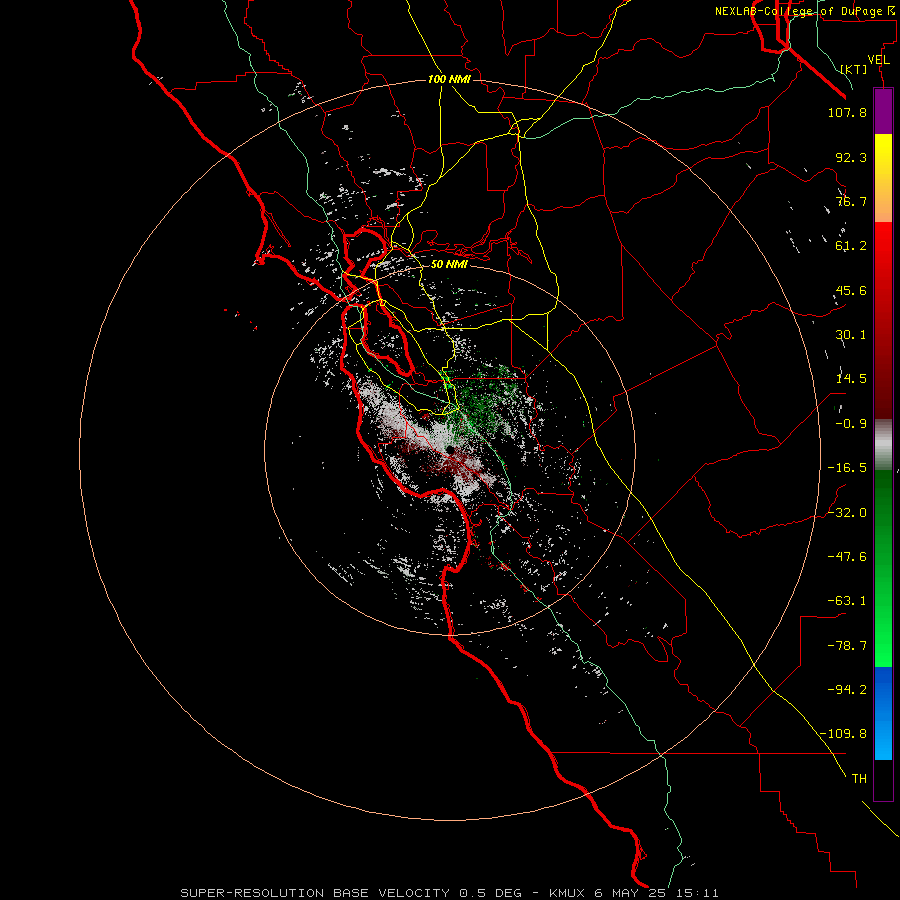The image size is (900, 900).
Task: Click the [KT] units label
Action: [x=854, y=69]
